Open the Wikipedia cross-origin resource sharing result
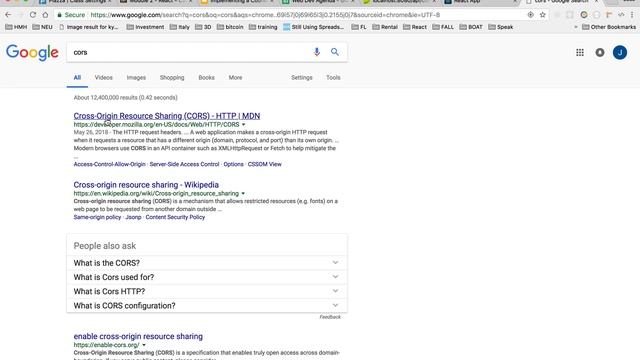640x360 pixels. (x=146, y=185)
